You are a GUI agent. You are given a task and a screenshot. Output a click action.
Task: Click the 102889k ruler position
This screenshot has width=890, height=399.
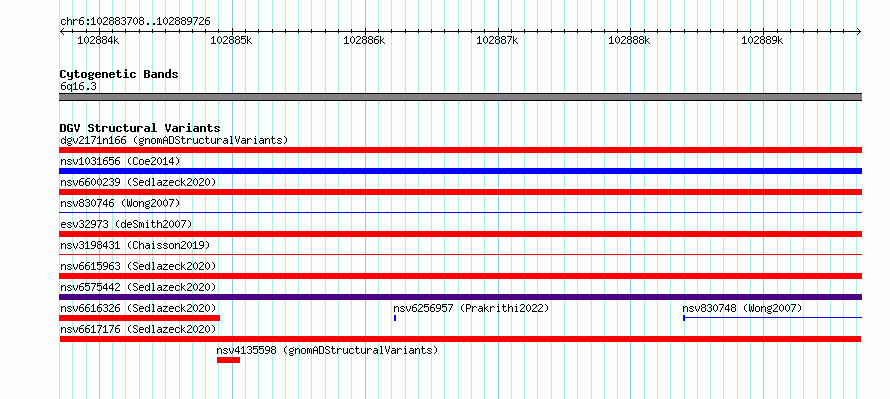pyautogui.click(x=762, y=40)
